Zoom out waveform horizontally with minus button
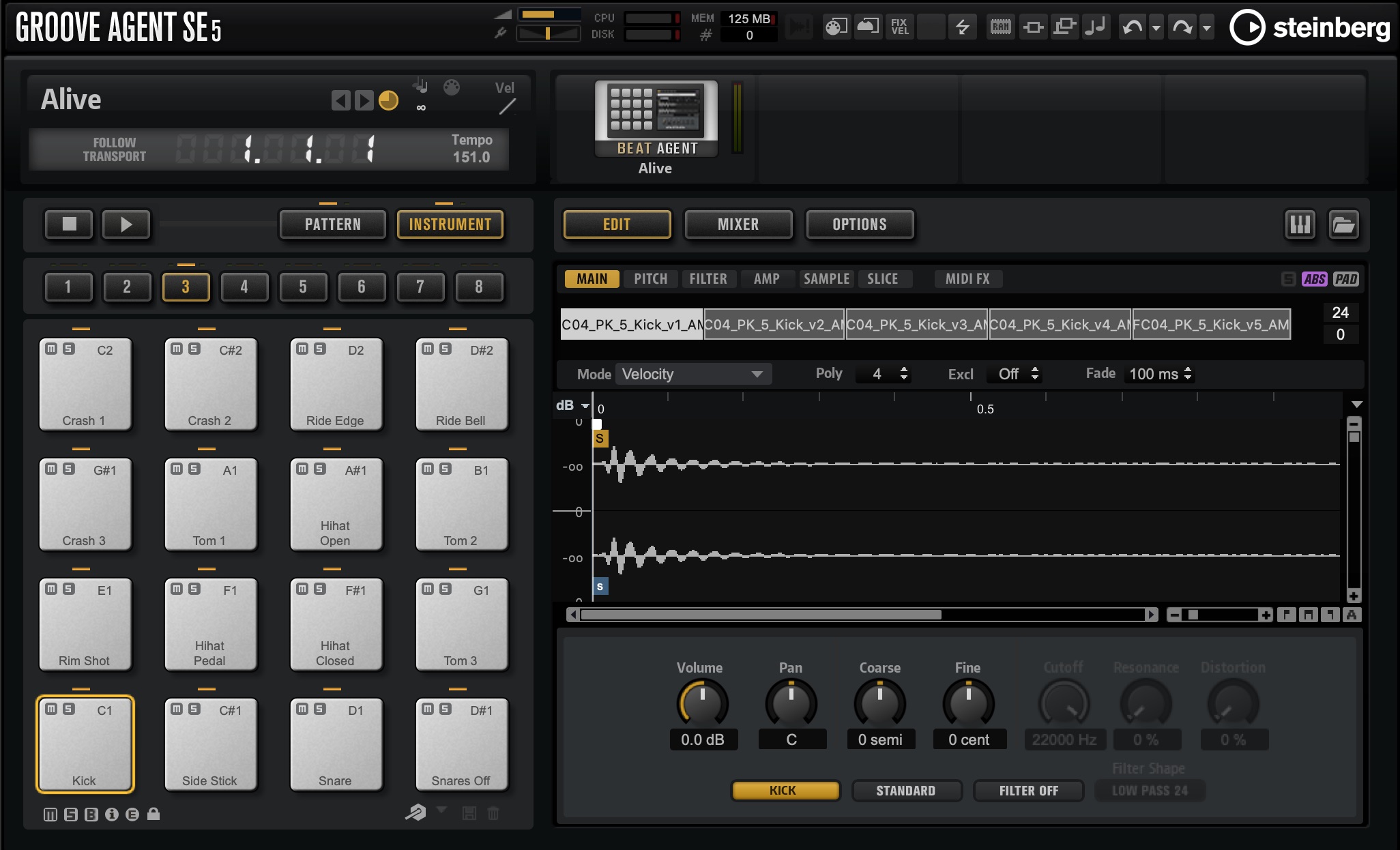1400x850 pixels. tap(1174, 615)
